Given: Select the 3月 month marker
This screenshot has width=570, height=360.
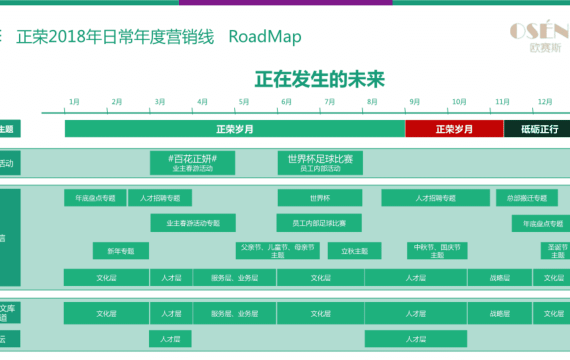Looking at the screenshot, I should (160, 101).
